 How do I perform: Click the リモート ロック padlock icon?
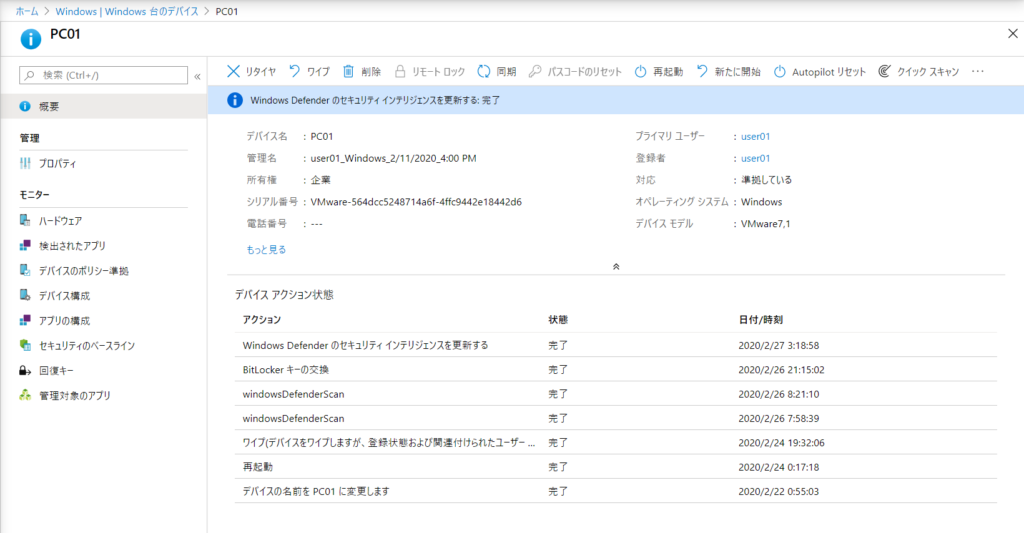[400, 71]
